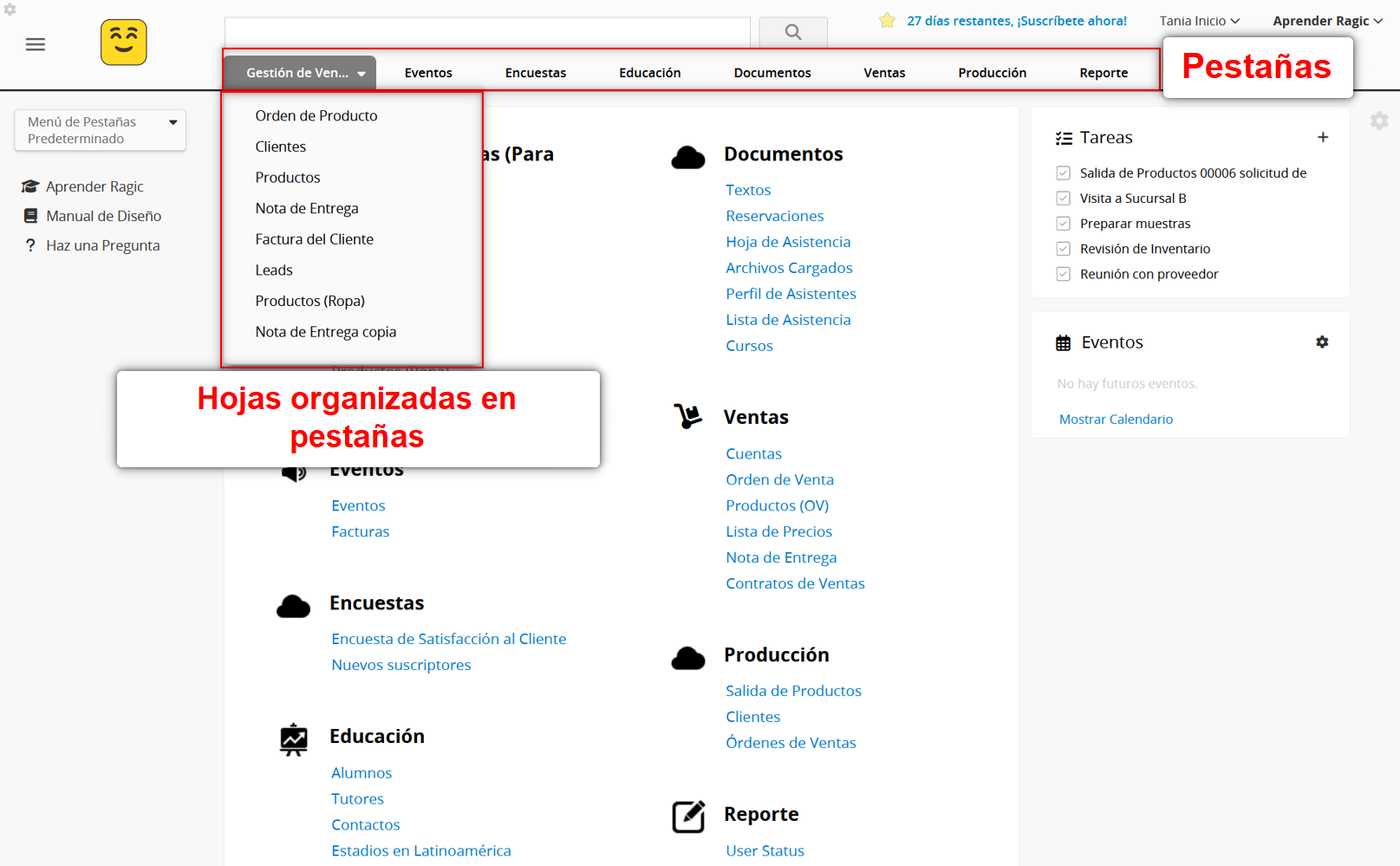Switch to the Producción tab
The image size is (1400, 866).
(992, 73)
